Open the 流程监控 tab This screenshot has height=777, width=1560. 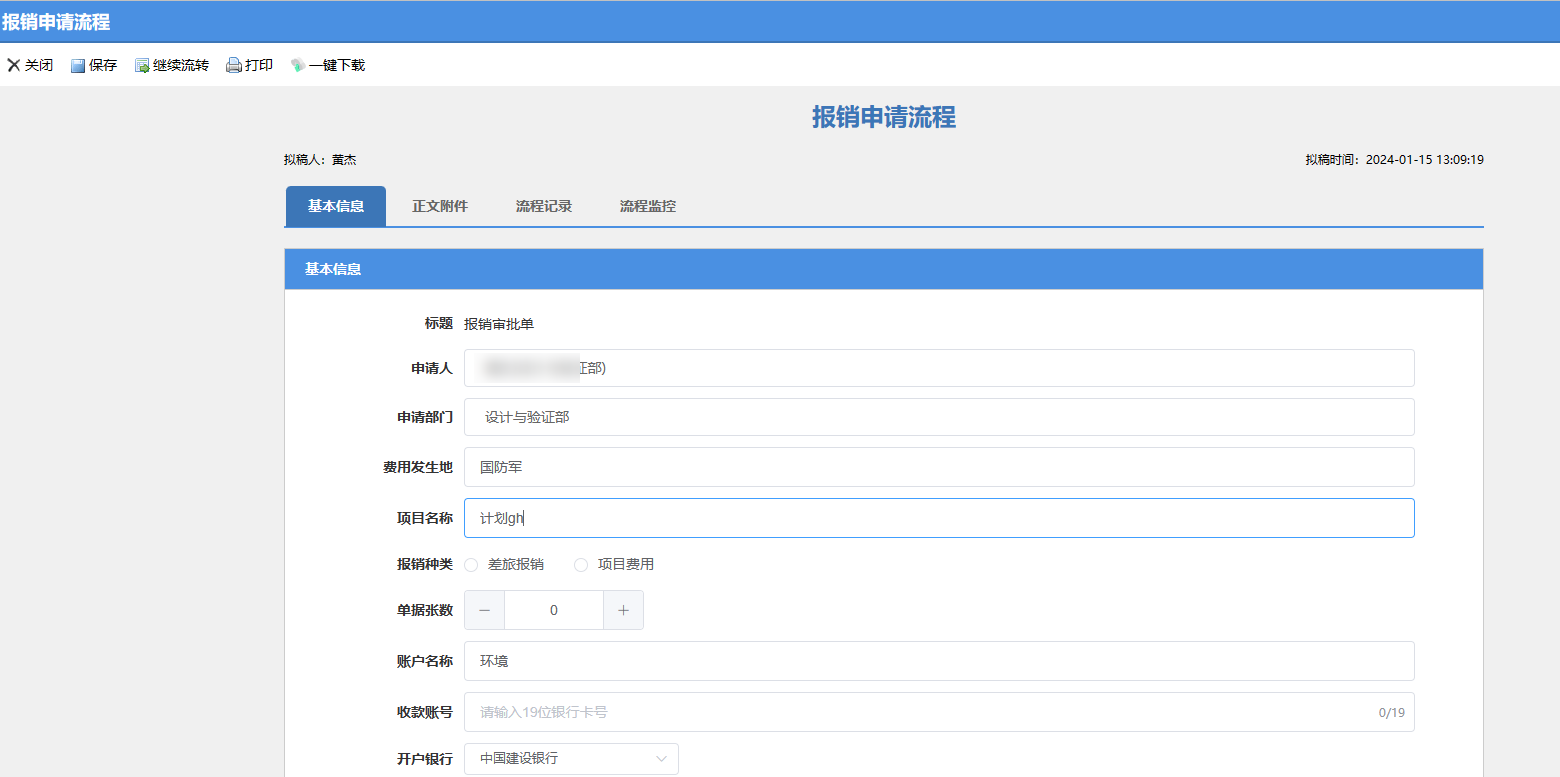point(648,207)
